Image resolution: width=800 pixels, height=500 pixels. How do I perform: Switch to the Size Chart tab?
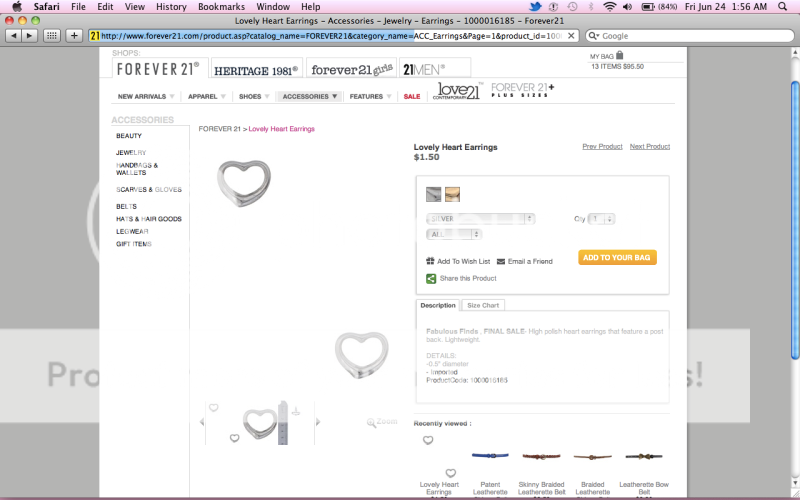tap(483, 305)
